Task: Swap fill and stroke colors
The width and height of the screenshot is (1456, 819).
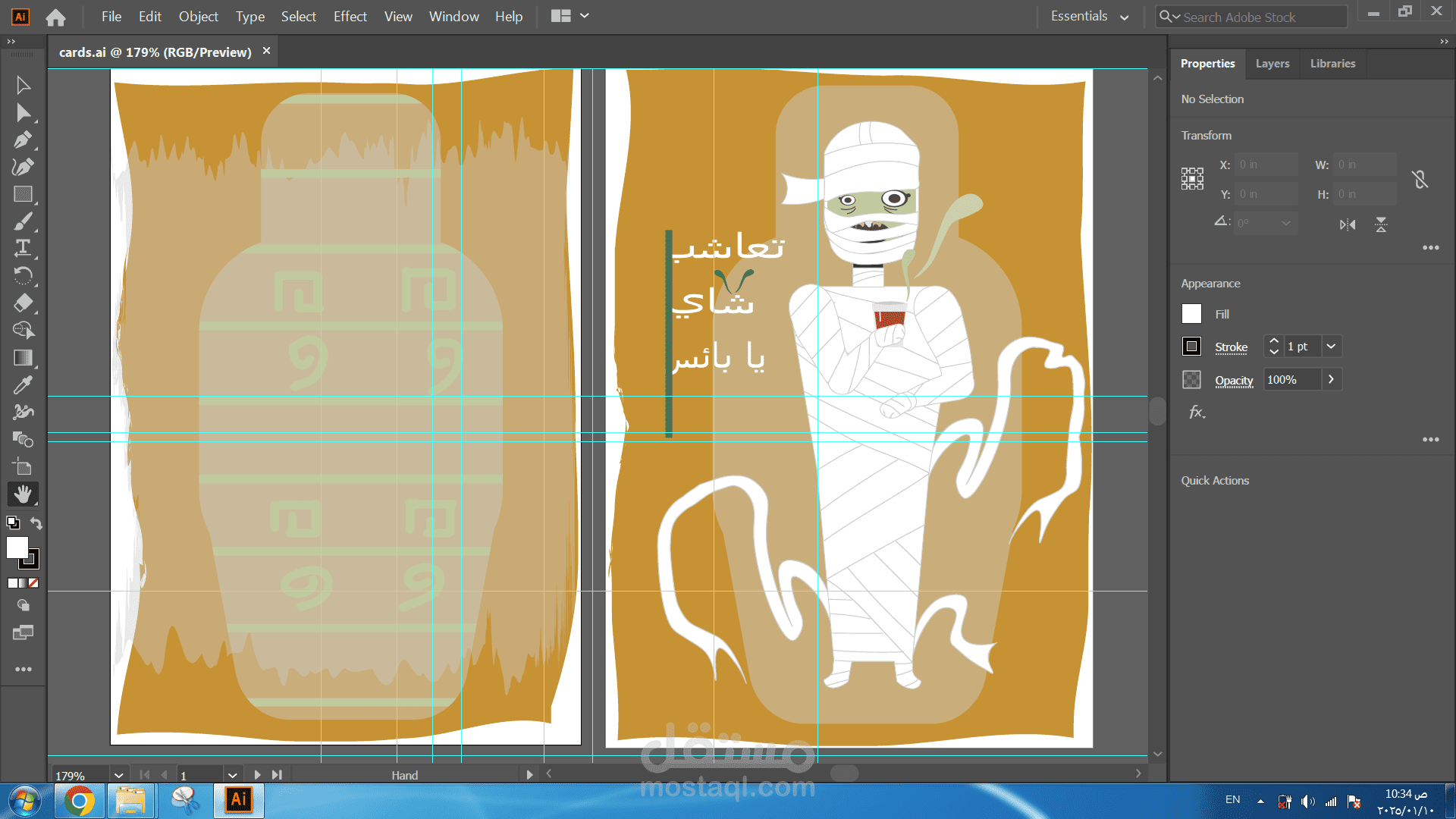Action: point(36,522)
